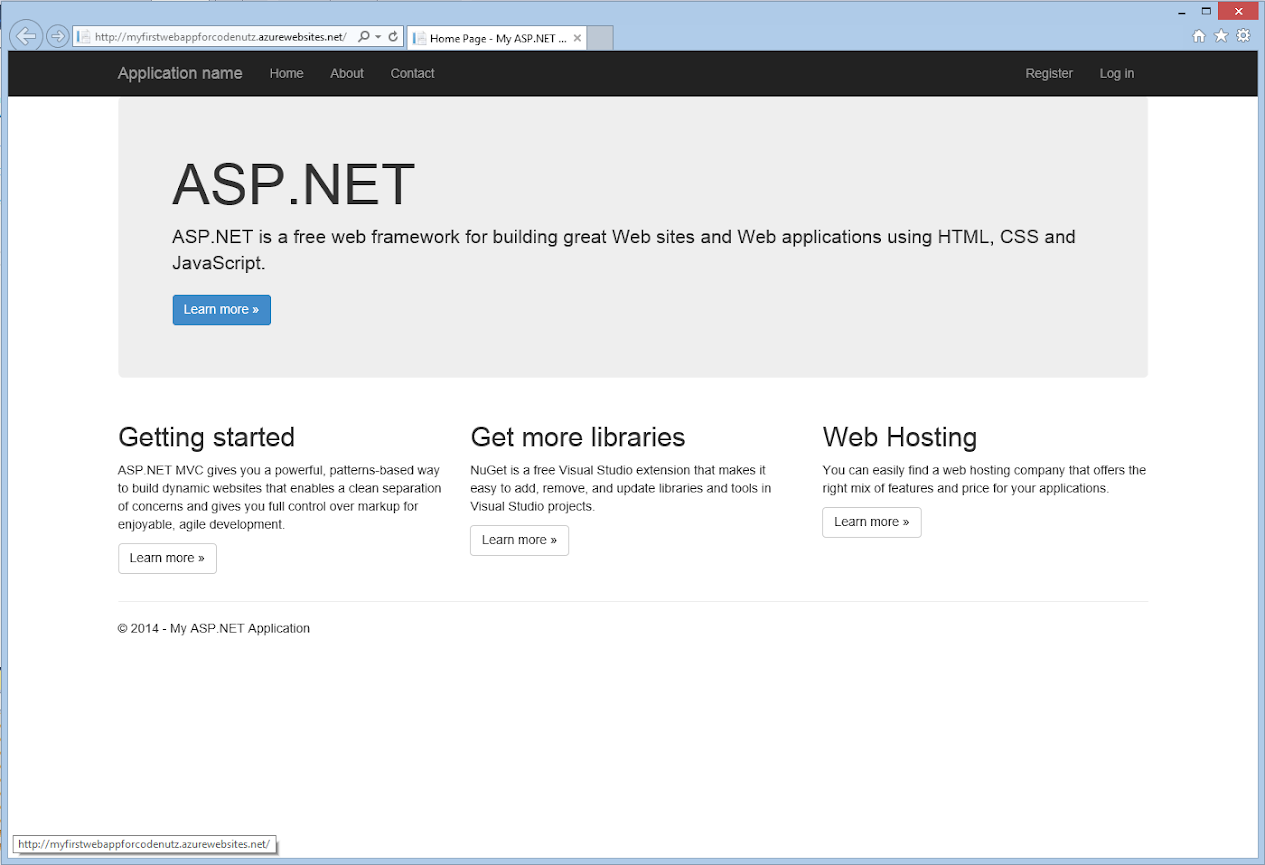
Task: Click the Getting started heading
Action: pos(206,437)
